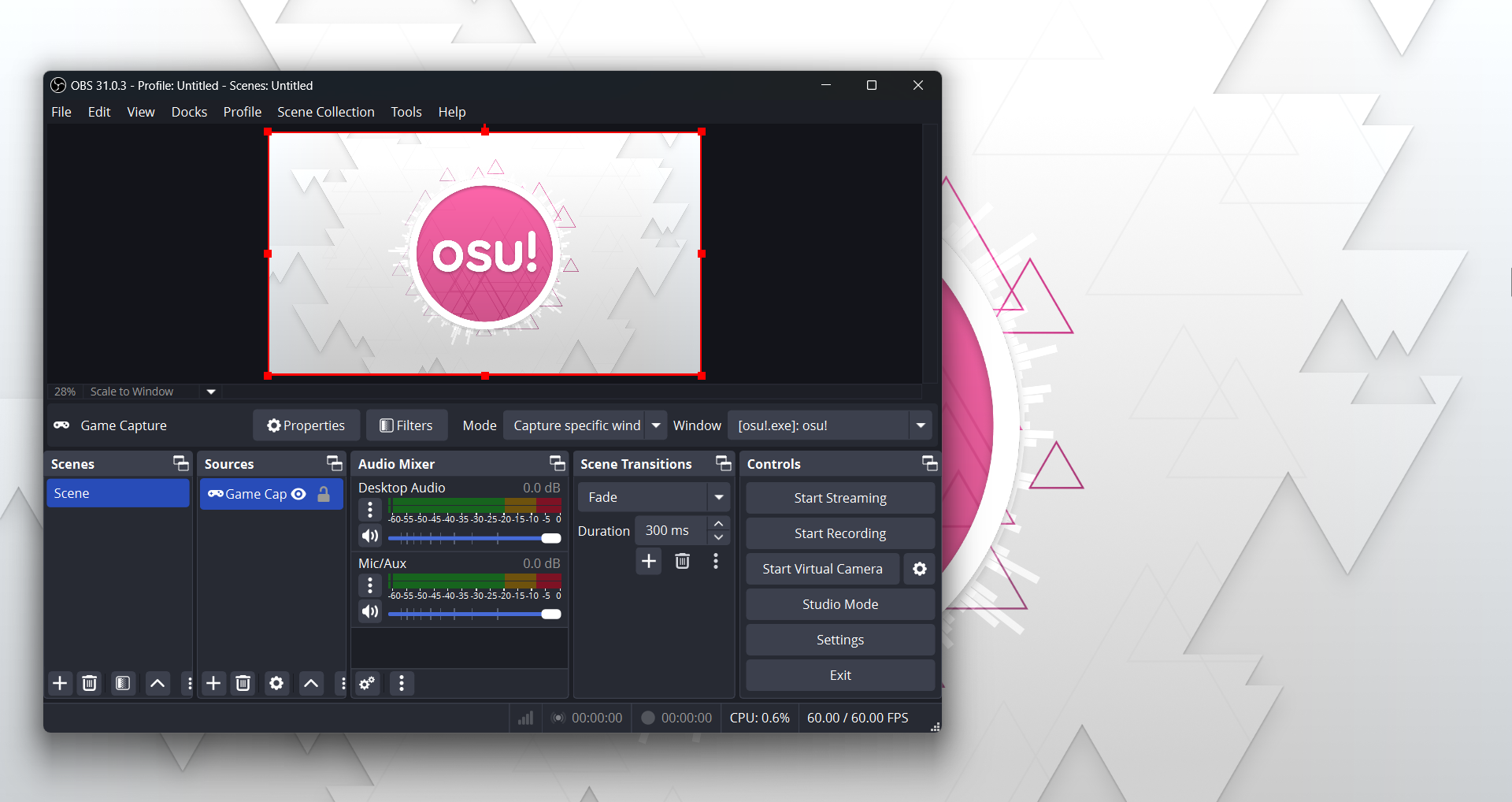Click Start Streaming
Screen dimensions: 1512x802
coord(840,498)
